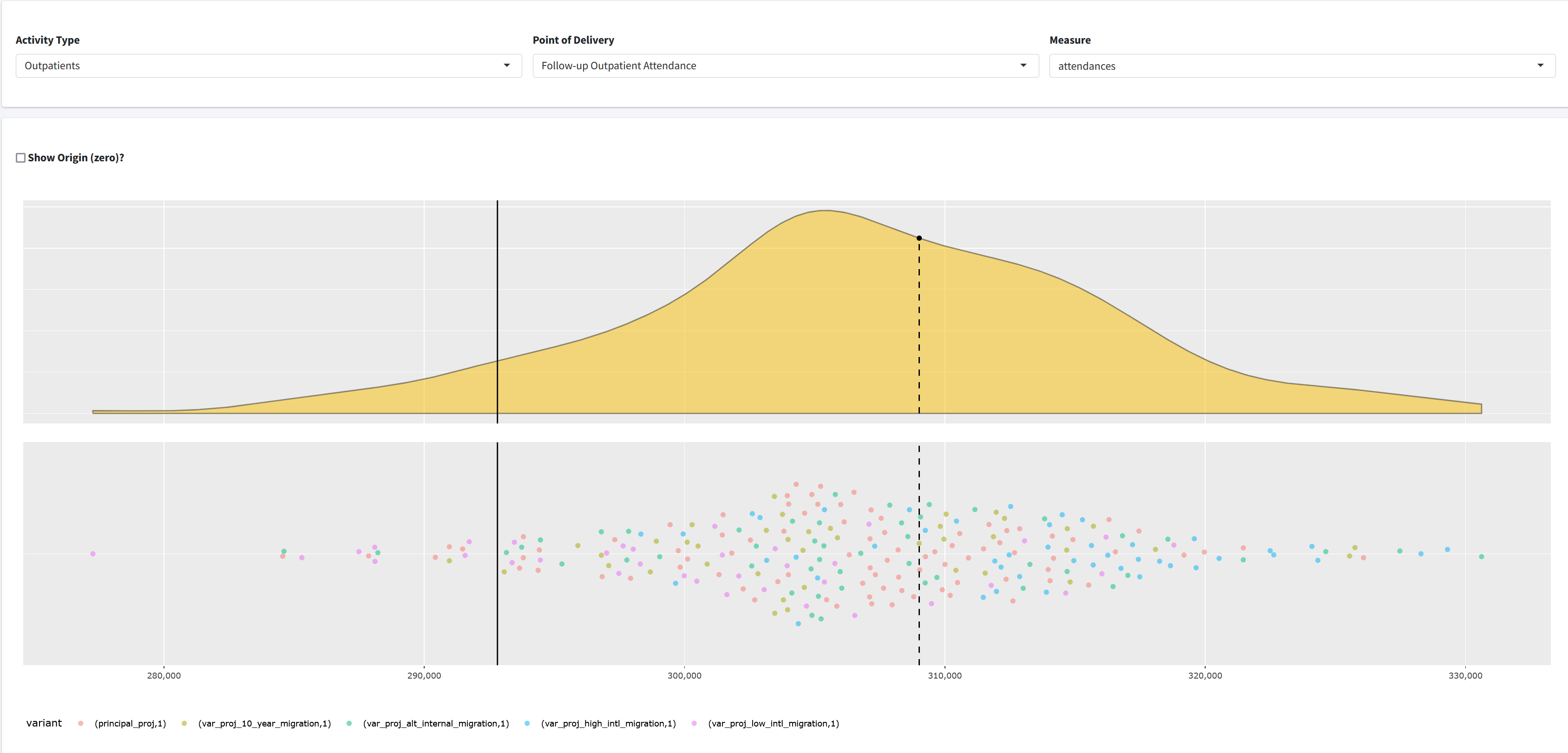The height and width of the screenshot is (753, 1568).
Task: Click the principal_proj legend dot
Action: click(80, 723)
